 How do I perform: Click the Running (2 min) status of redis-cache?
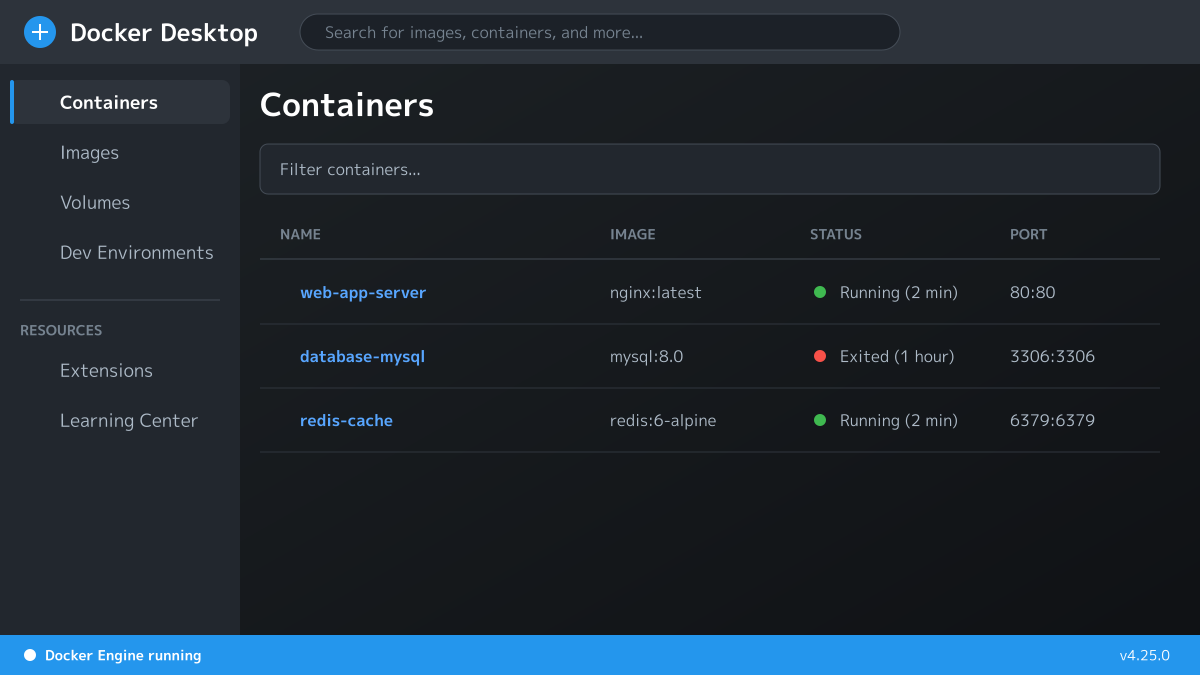(899, 420)
